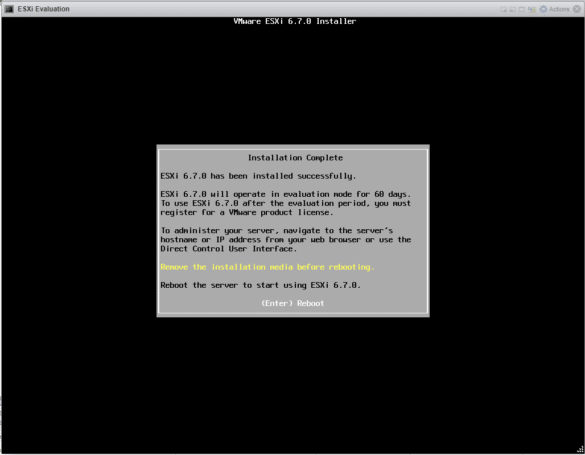
Task: Click the (Enter) Reboot option
Action: click(292, 303)
